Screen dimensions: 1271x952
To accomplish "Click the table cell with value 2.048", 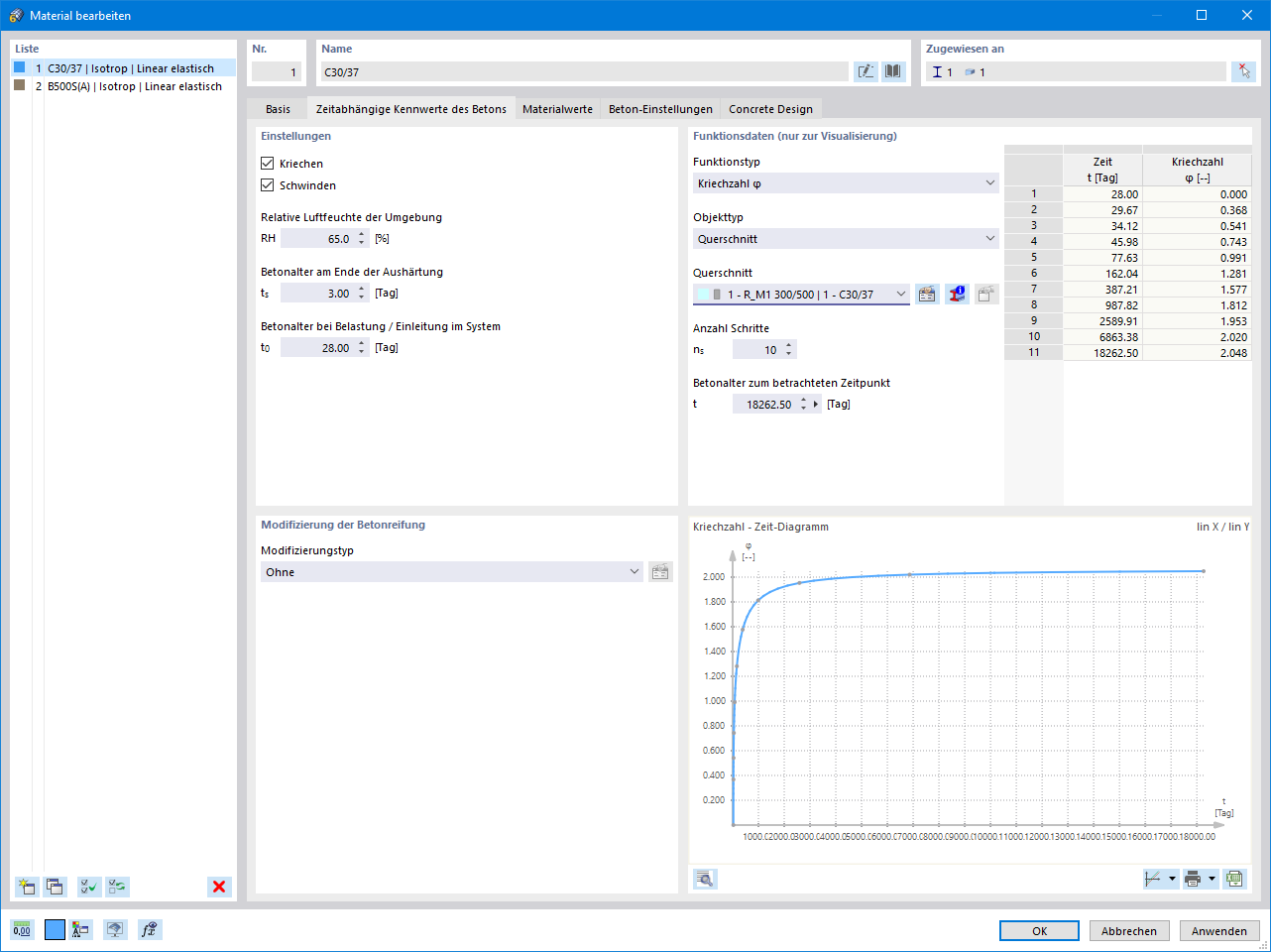I will pos(1197,353).
